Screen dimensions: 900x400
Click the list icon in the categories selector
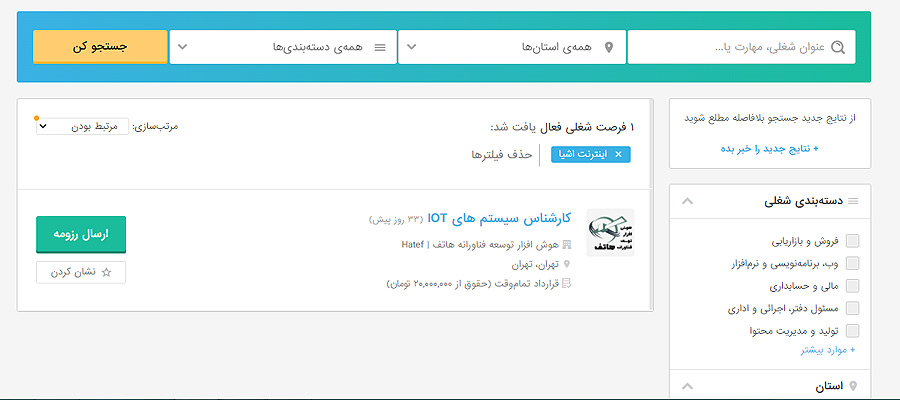(380, 47)
